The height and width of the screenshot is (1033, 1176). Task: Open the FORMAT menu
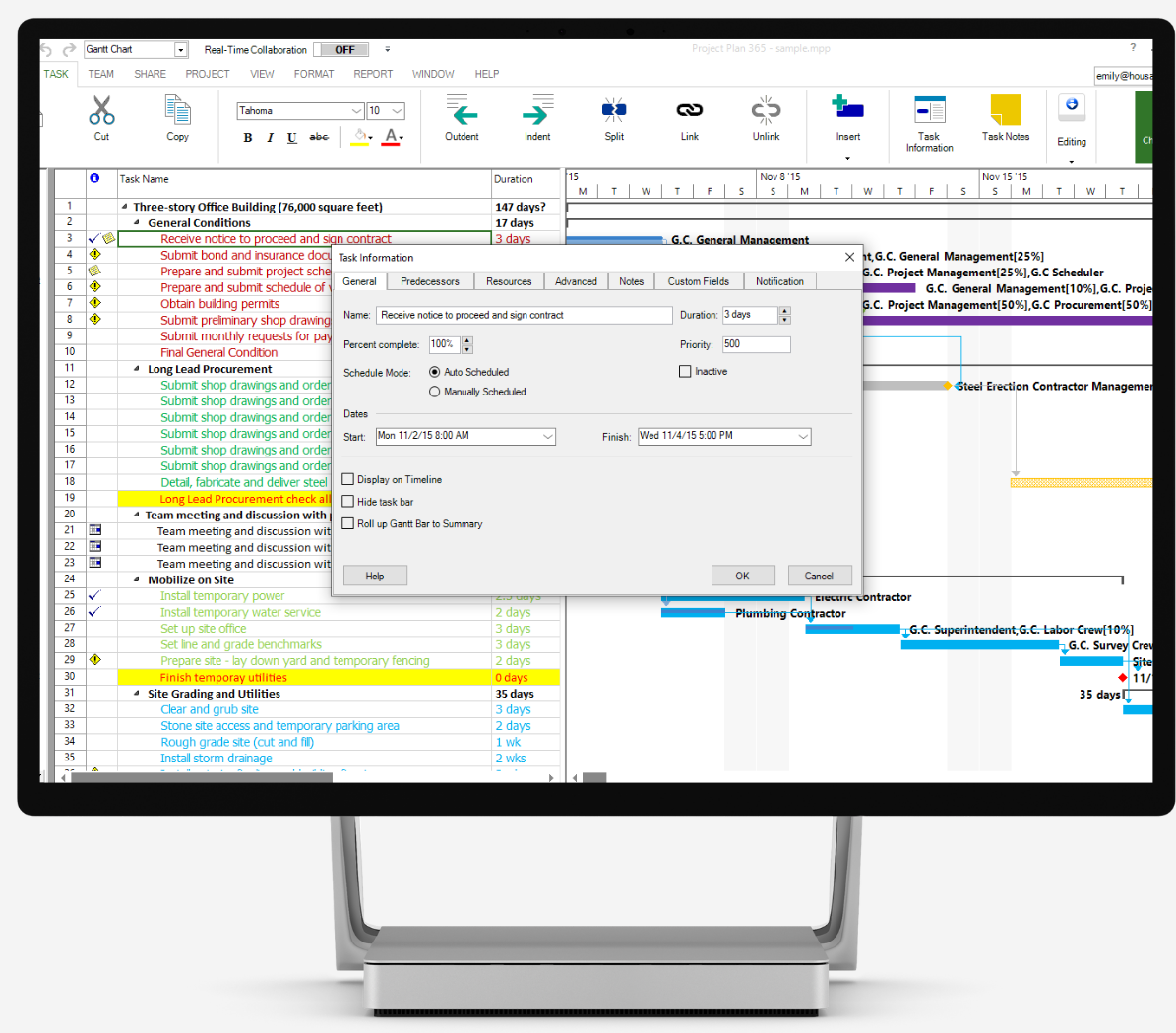tap(314, 74)
